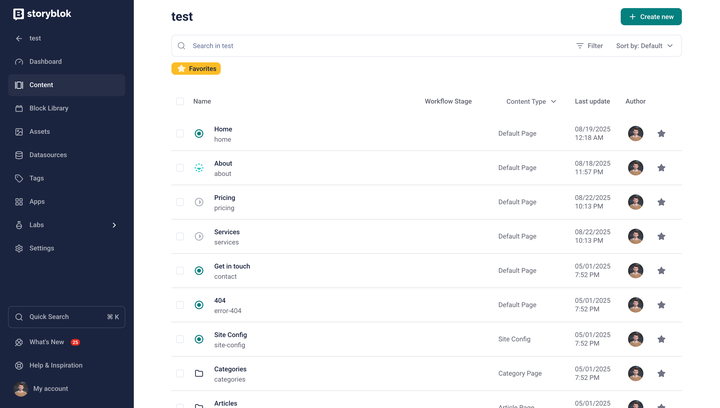Toggle the yellow Favorites filter chip

[x=196, y=69]
